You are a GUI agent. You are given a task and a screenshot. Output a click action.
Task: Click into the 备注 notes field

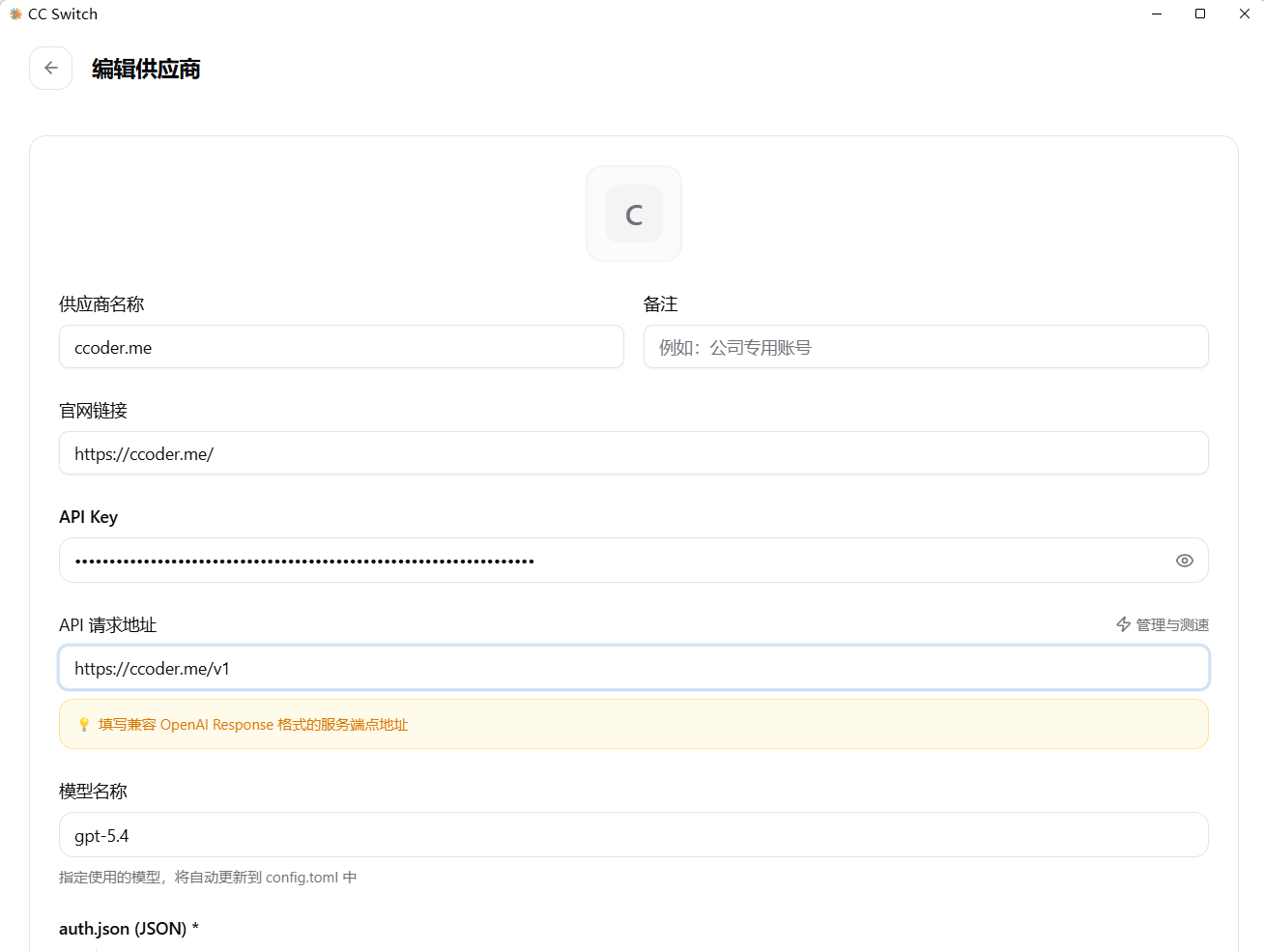(x=925, y=347)
